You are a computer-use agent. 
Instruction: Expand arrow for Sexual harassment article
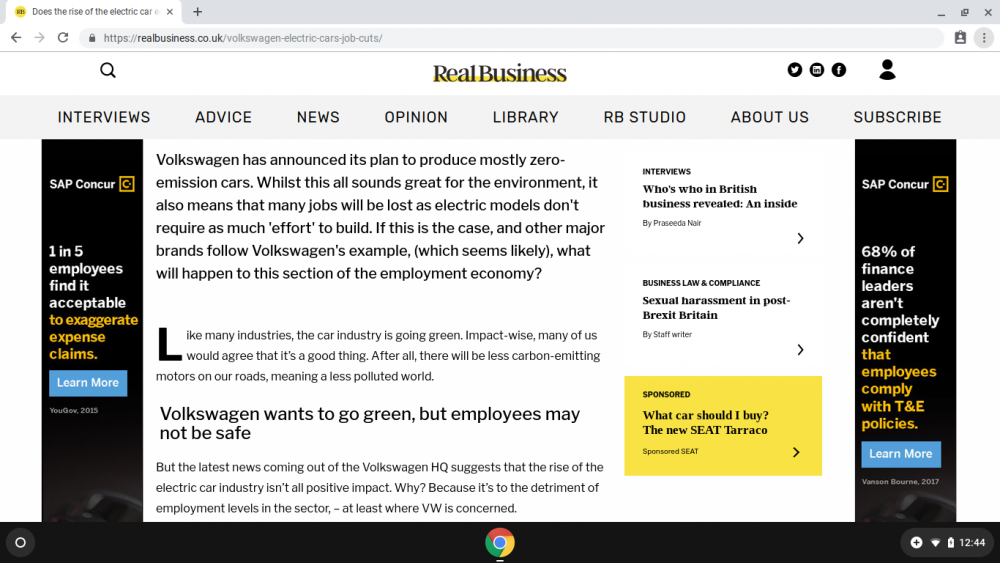(800, 349)
